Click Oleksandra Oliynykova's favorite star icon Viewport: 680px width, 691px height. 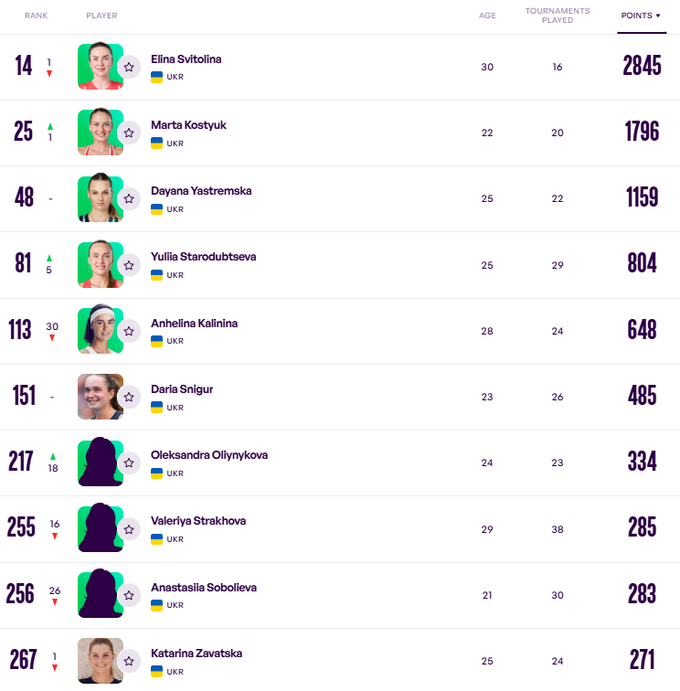pos(129,463)
